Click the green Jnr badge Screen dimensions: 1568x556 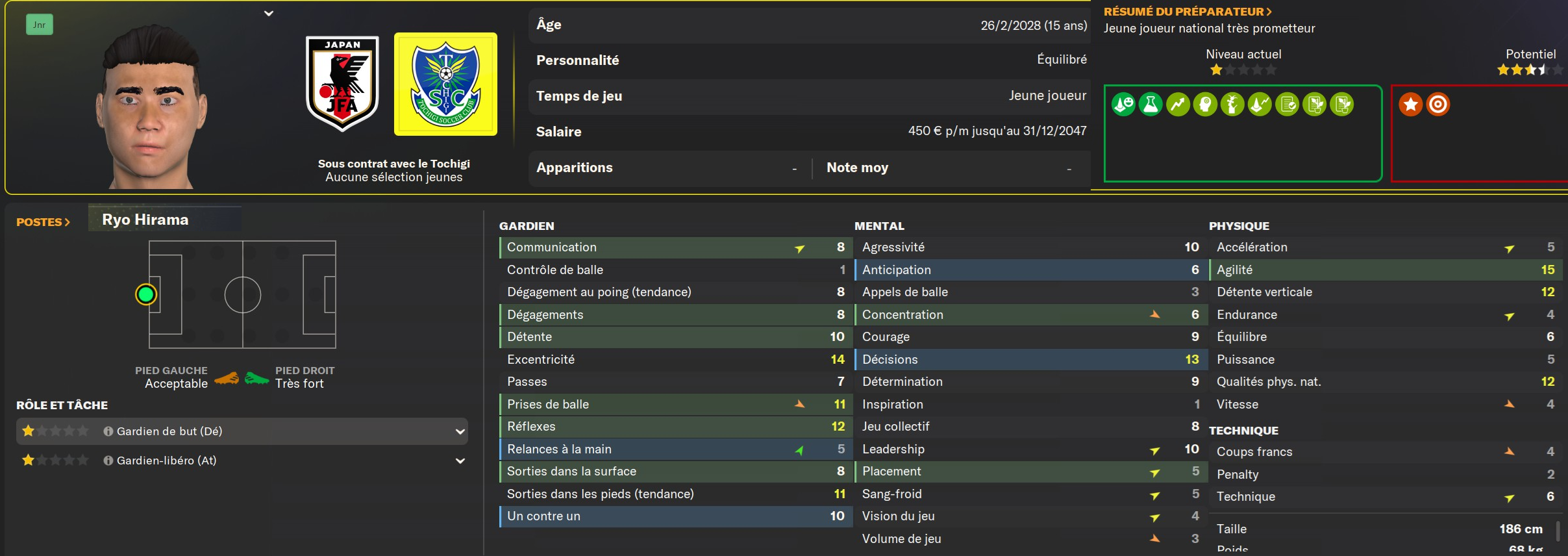[40, 25]
